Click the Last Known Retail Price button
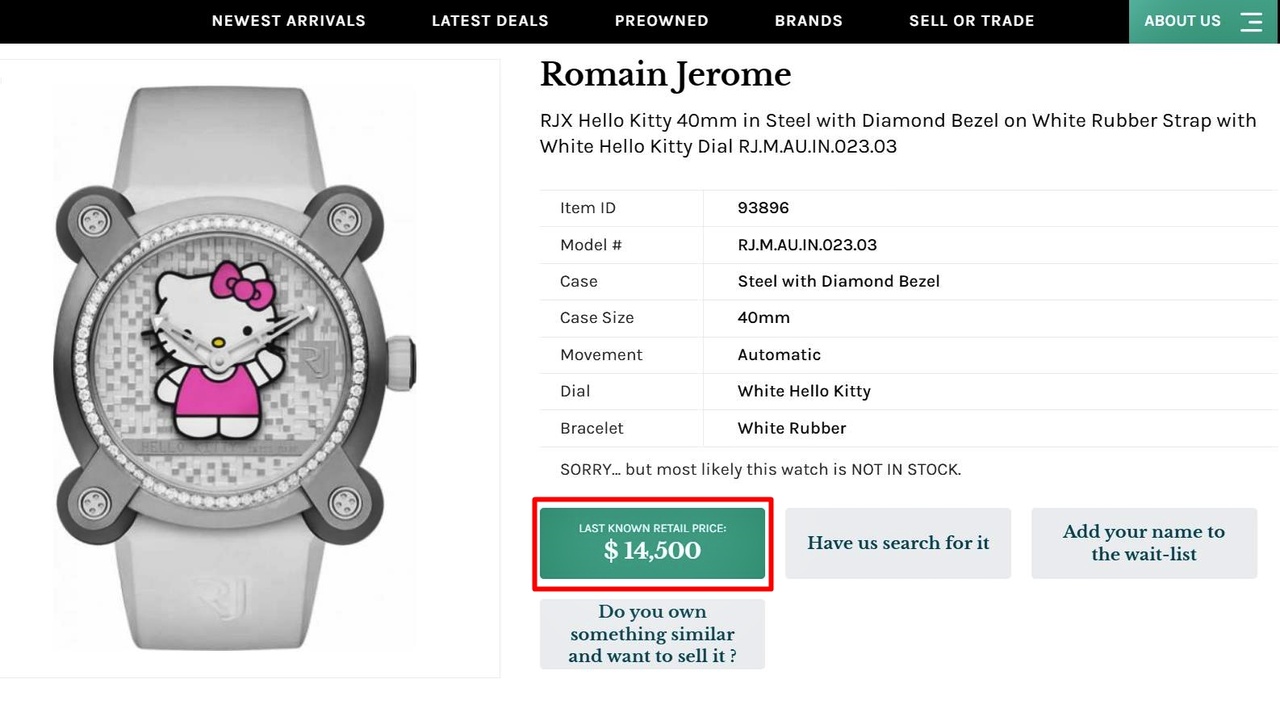Image resolution: width=1280 pixels, height=717 pixels. click(652, 543)
